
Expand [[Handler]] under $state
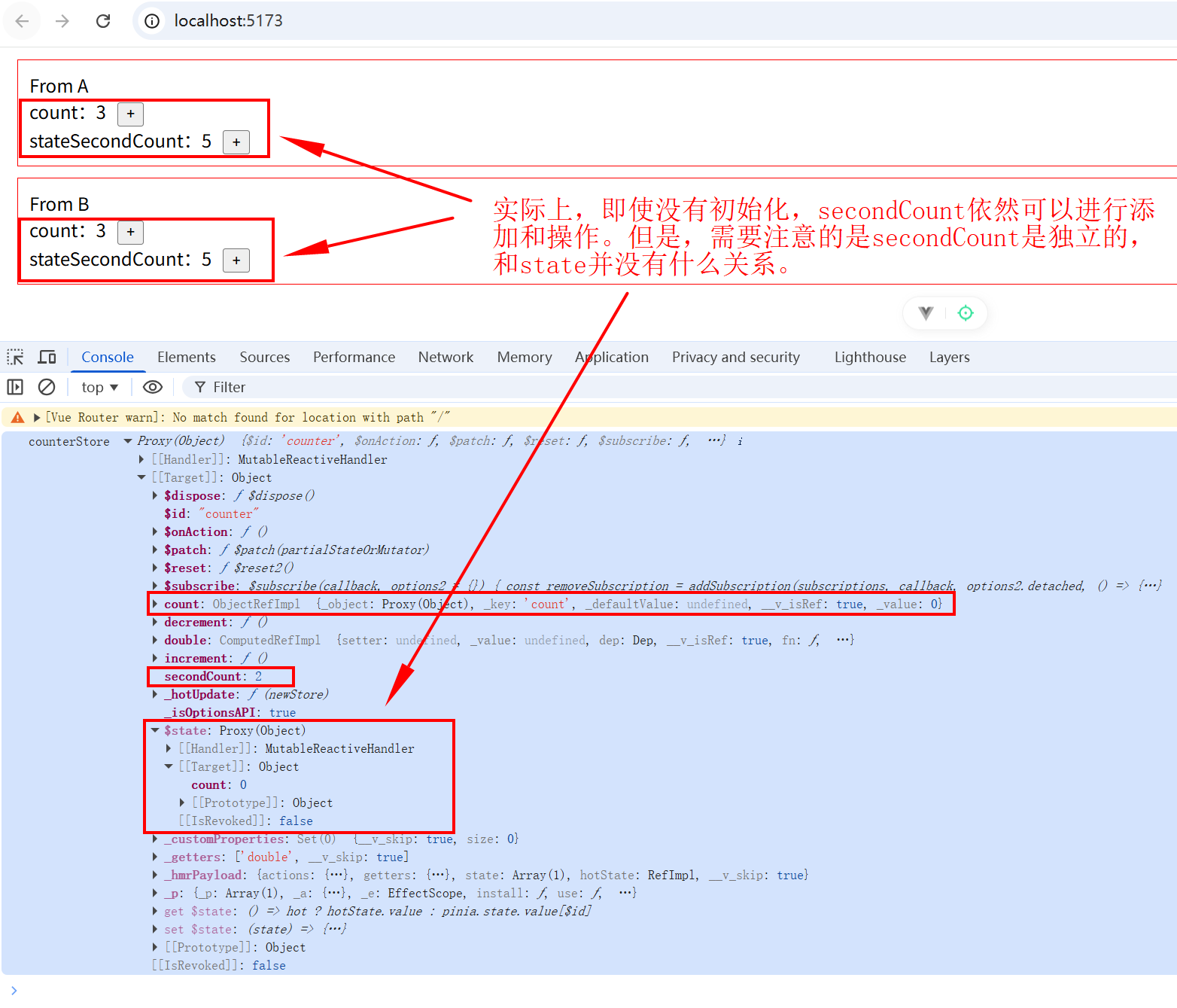(x=169, y=748)
